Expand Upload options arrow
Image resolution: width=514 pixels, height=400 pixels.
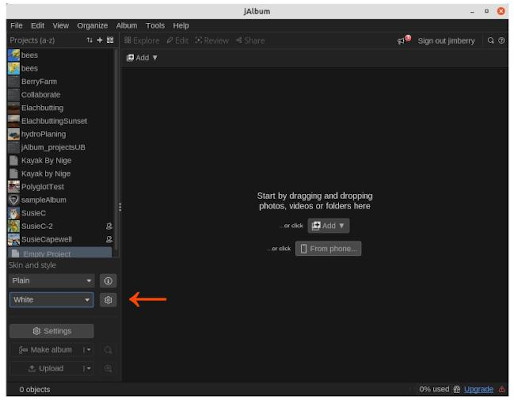(x=87, y=369)
